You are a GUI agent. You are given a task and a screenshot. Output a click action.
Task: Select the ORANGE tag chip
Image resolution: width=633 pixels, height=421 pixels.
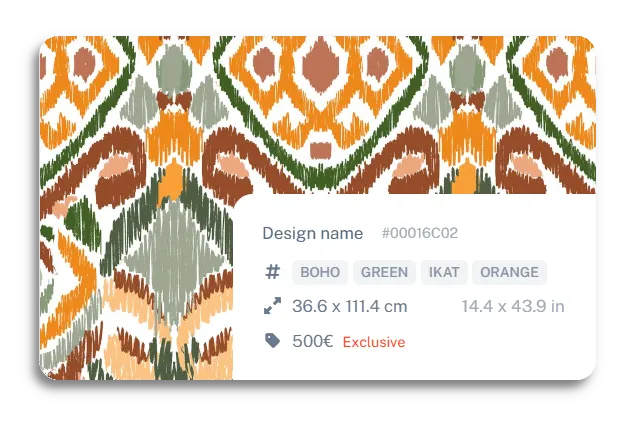pyautogui.click(x=509, y=272)
